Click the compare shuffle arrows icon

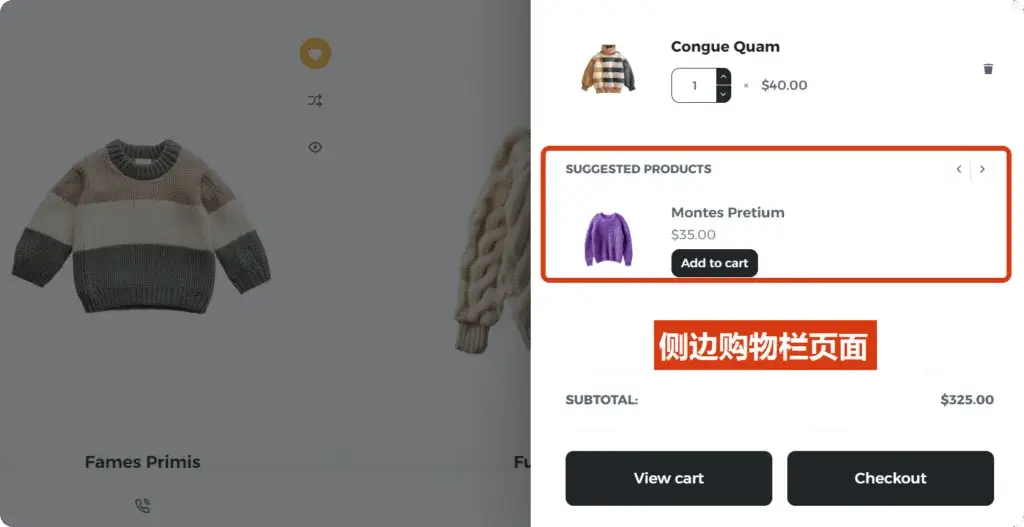pyautogui.click(x=315, y=101)
